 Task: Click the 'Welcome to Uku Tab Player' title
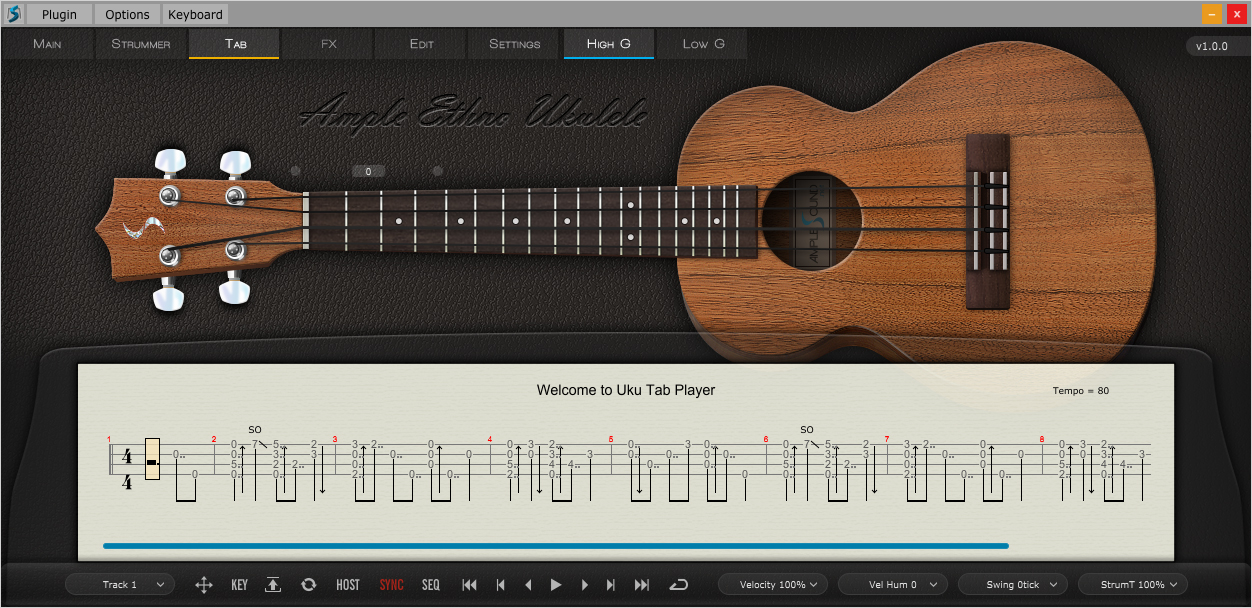point(626,390)
